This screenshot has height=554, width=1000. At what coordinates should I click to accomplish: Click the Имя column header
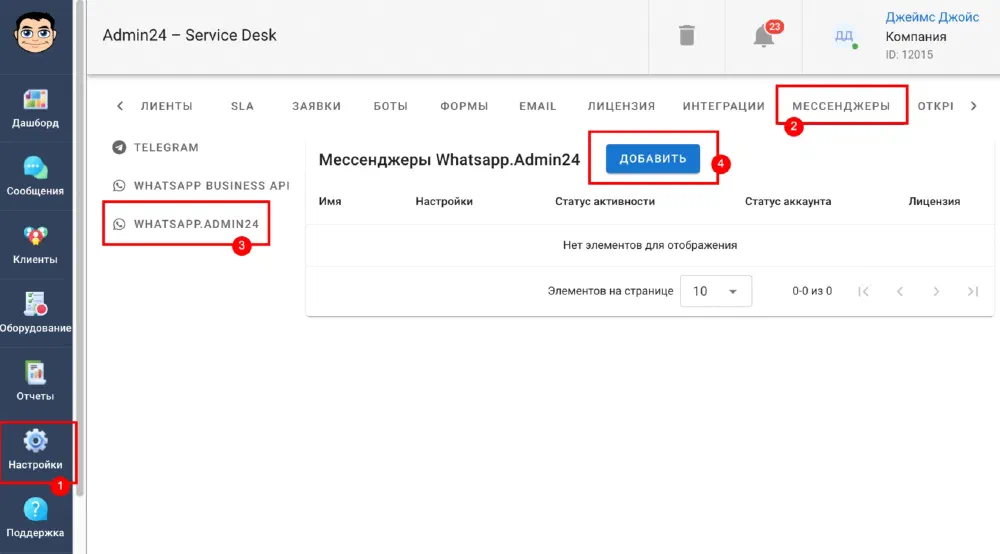330,201
